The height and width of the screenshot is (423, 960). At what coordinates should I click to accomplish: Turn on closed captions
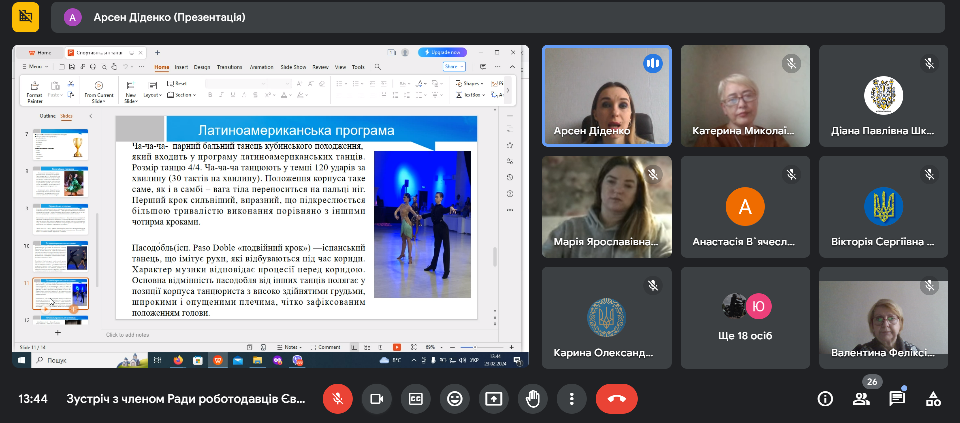(x=415, y=398)
